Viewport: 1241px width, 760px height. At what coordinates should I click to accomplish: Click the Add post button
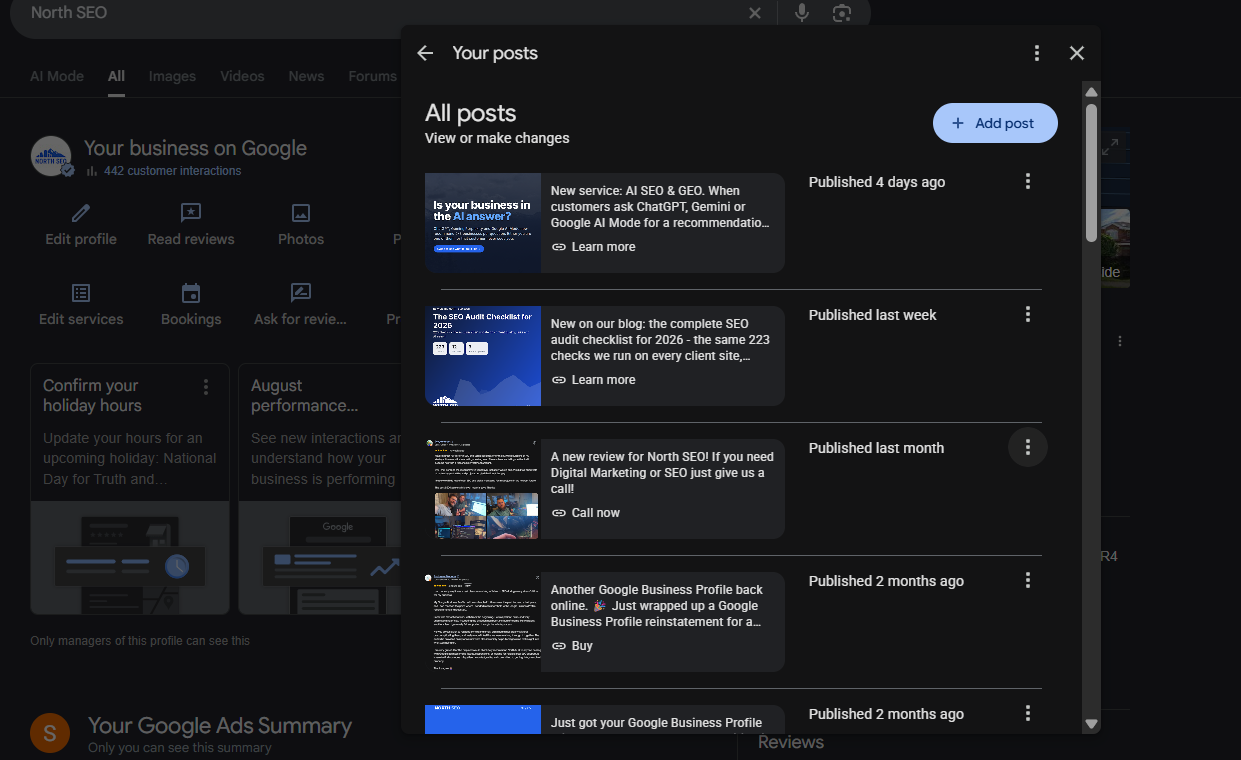[x=995, y=123]
